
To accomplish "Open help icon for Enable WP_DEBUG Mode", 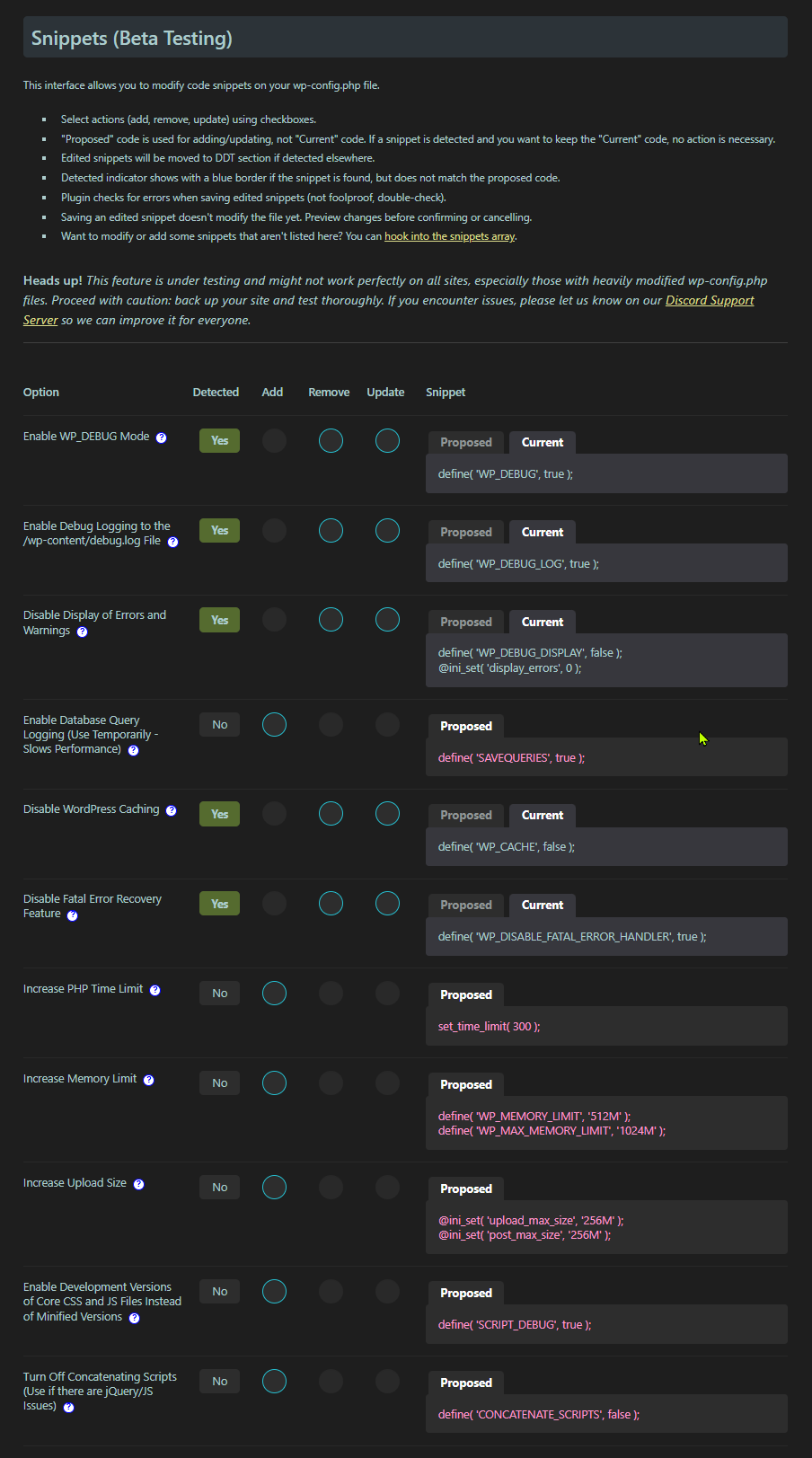I will click(x=161, y=437).
